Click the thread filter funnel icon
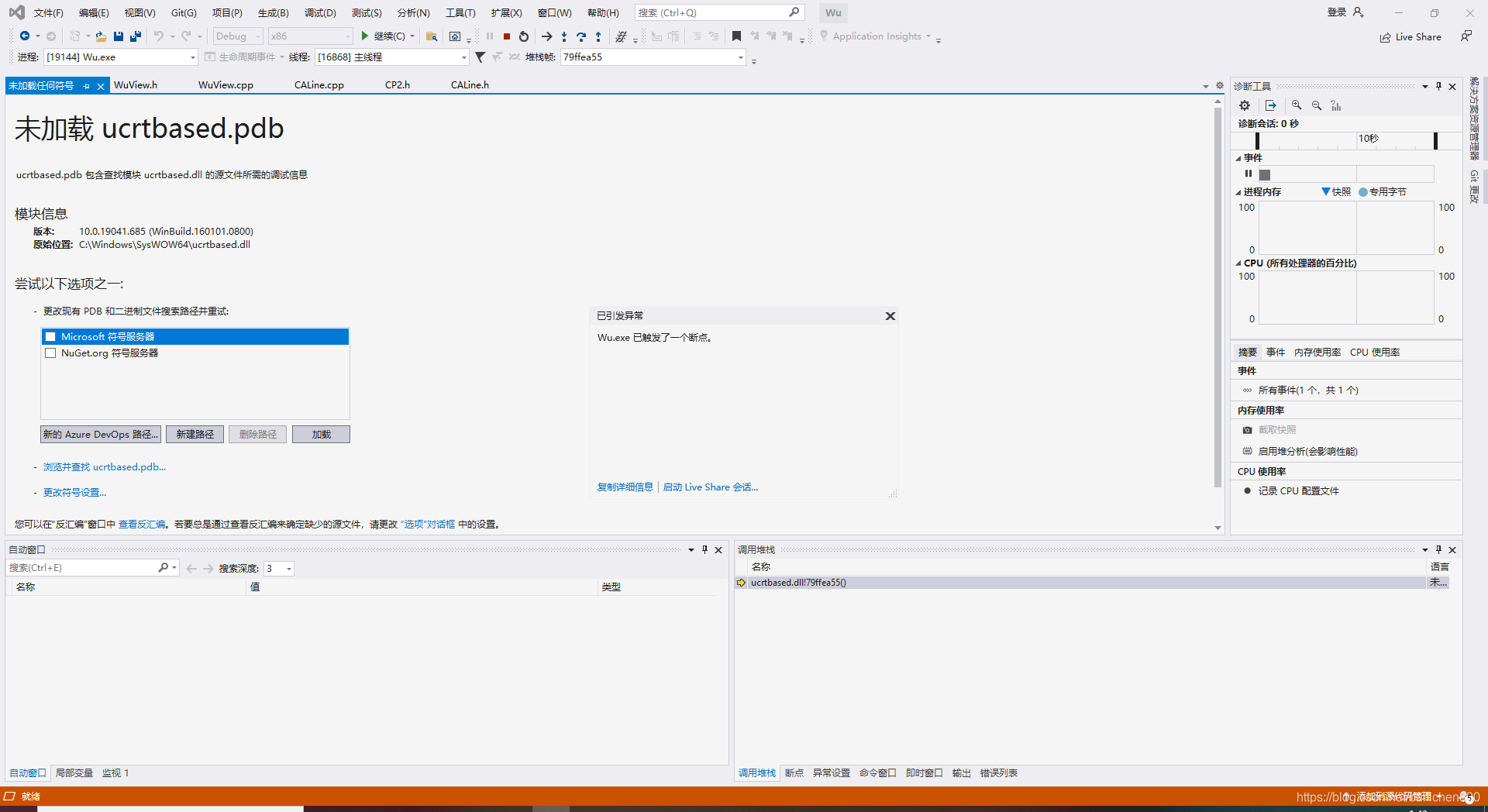1488x812 pixels. pos(480,57)
